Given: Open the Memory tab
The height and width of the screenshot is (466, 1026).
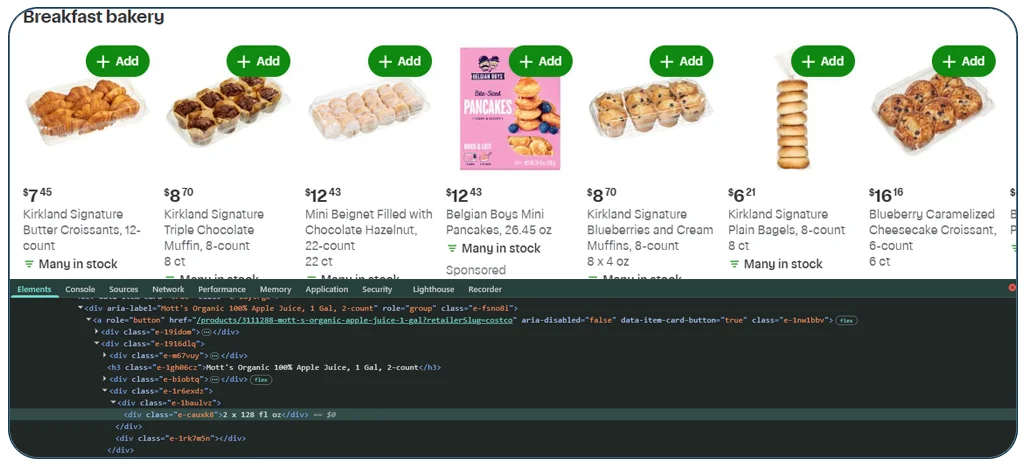Looking at the screenshot, I should pos(275,289).
